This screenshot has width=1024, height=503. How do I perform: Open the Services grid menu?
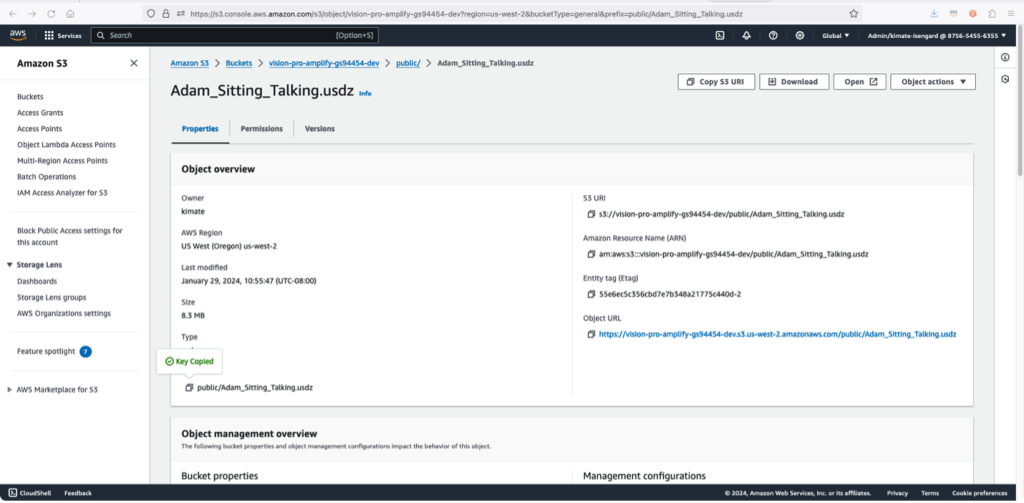(63, 36)
